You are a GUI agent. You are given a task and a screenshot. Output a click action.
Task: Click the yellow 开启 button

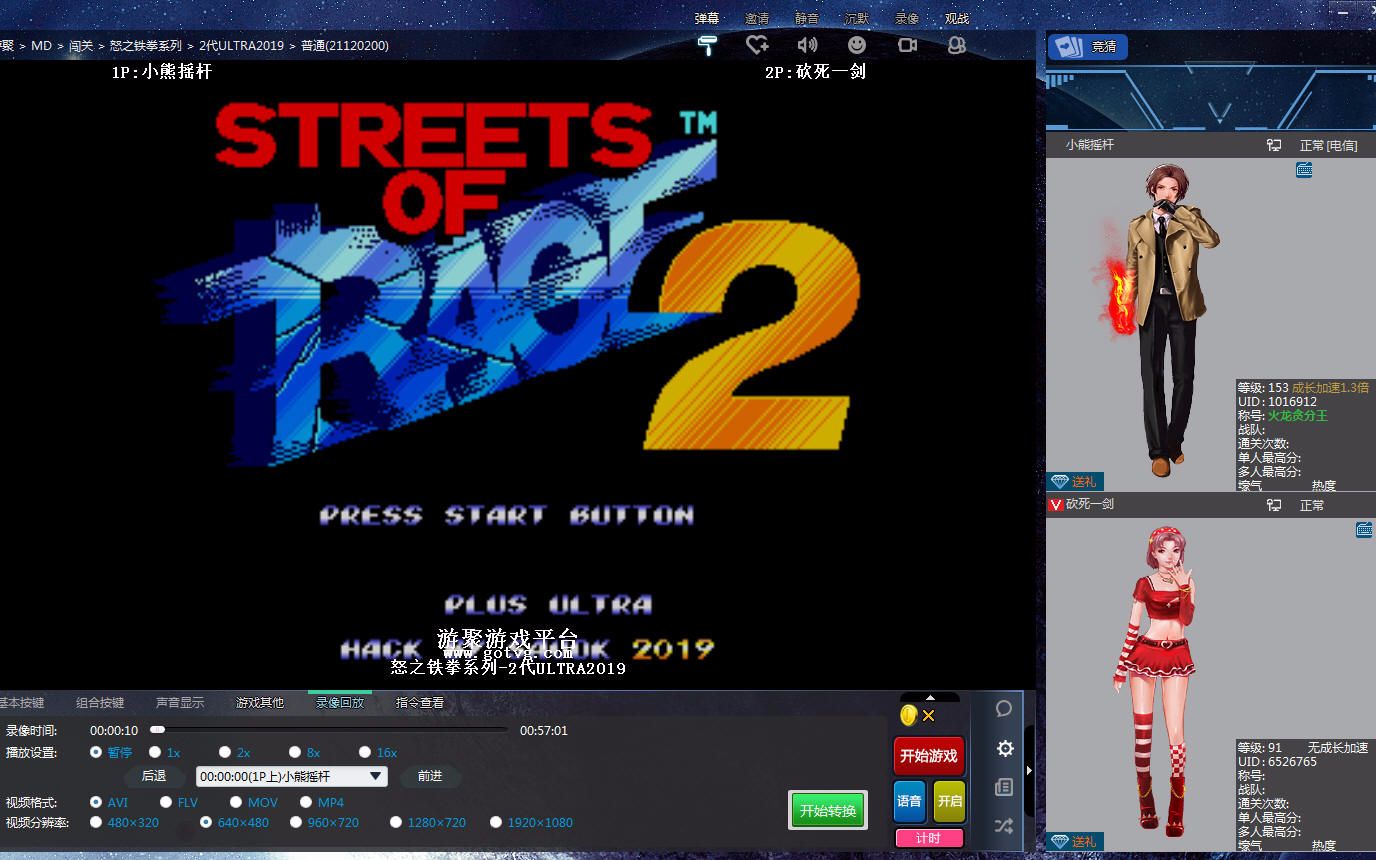[949, 801]
